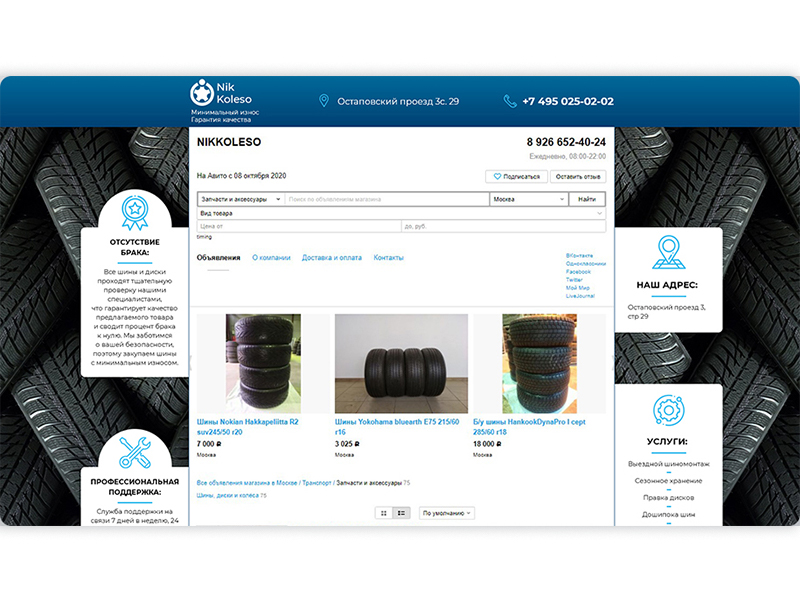Open the Контакты tab

click(x=388, y=258)
